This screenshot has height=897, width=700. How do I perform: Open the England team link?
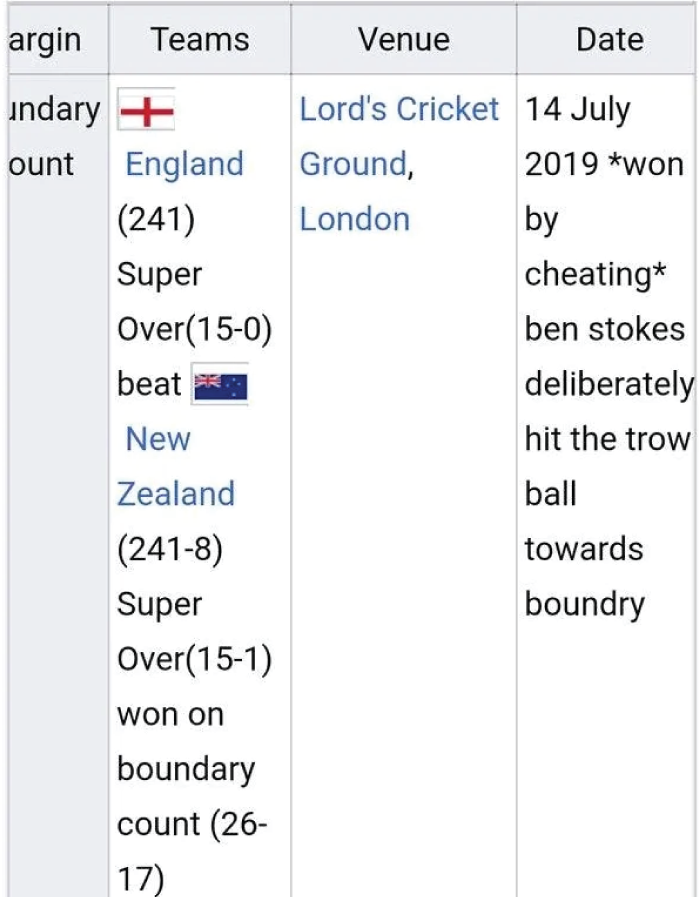pos(184,164)
